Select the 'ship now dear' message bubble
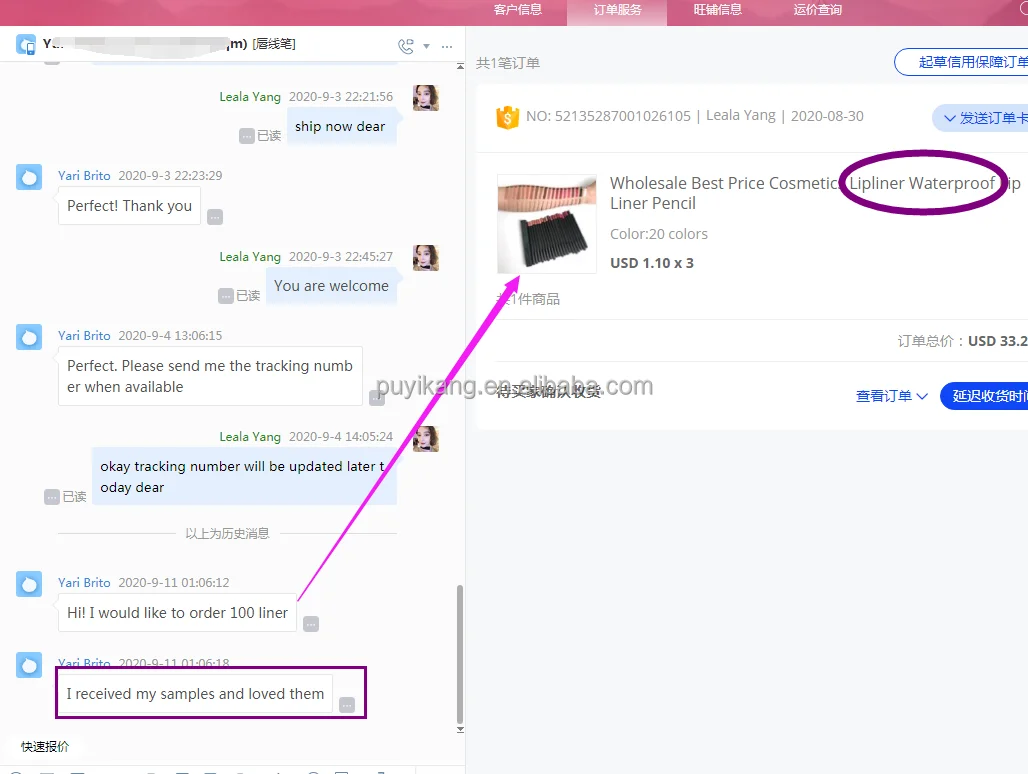Viewport: 1028px width, 774px height. 340,126
